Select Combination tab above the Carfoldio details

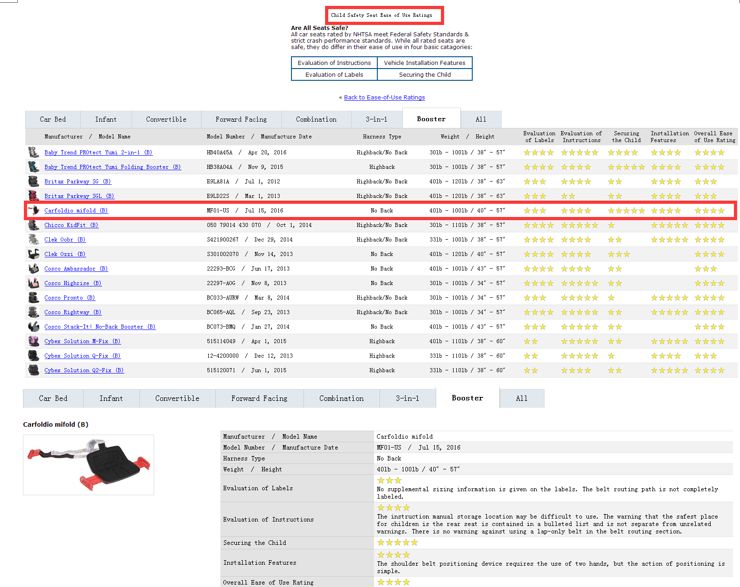coord(341,398)
